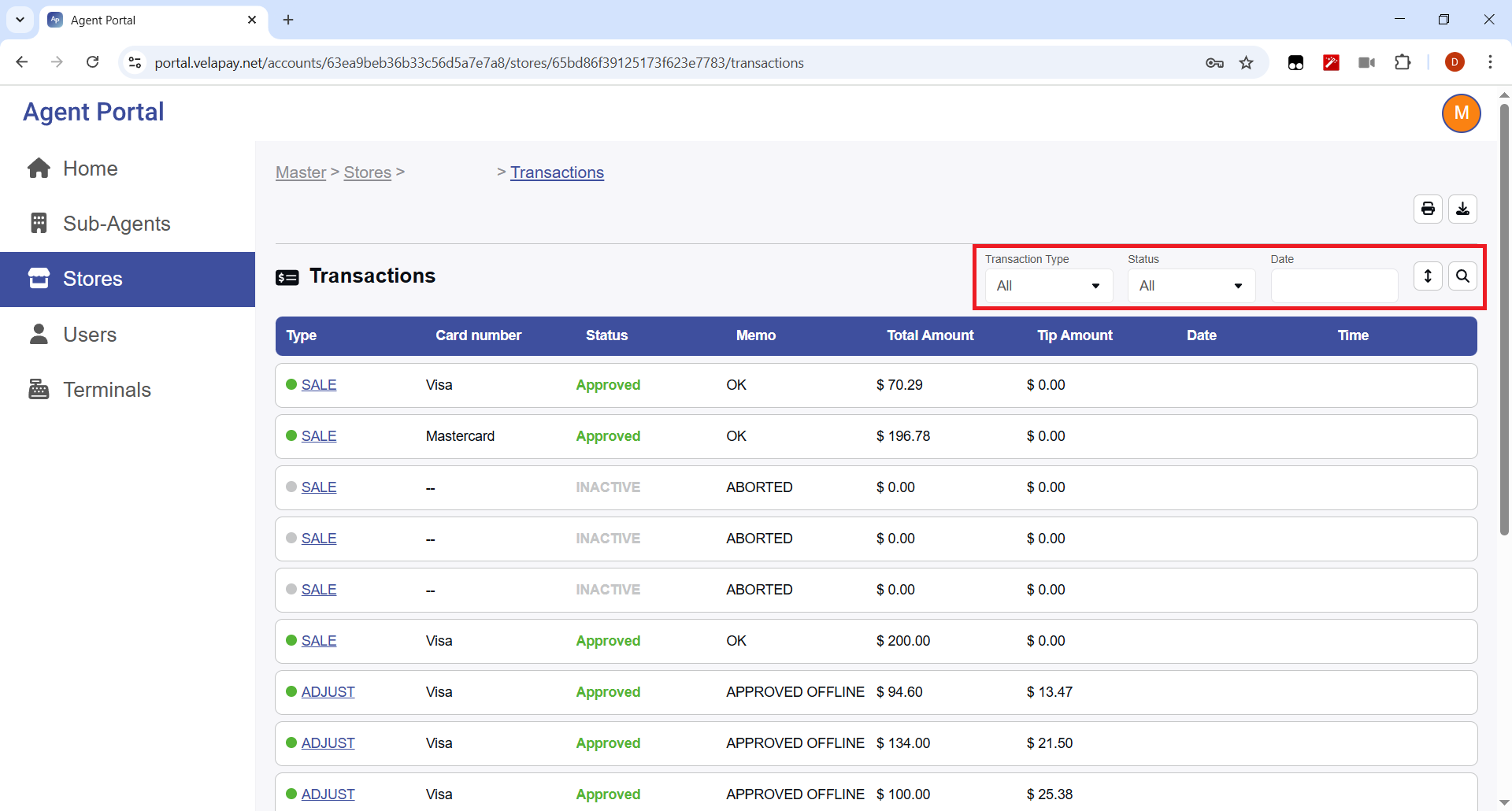
Task: Click the Status column header
Action: click(606, 335)
